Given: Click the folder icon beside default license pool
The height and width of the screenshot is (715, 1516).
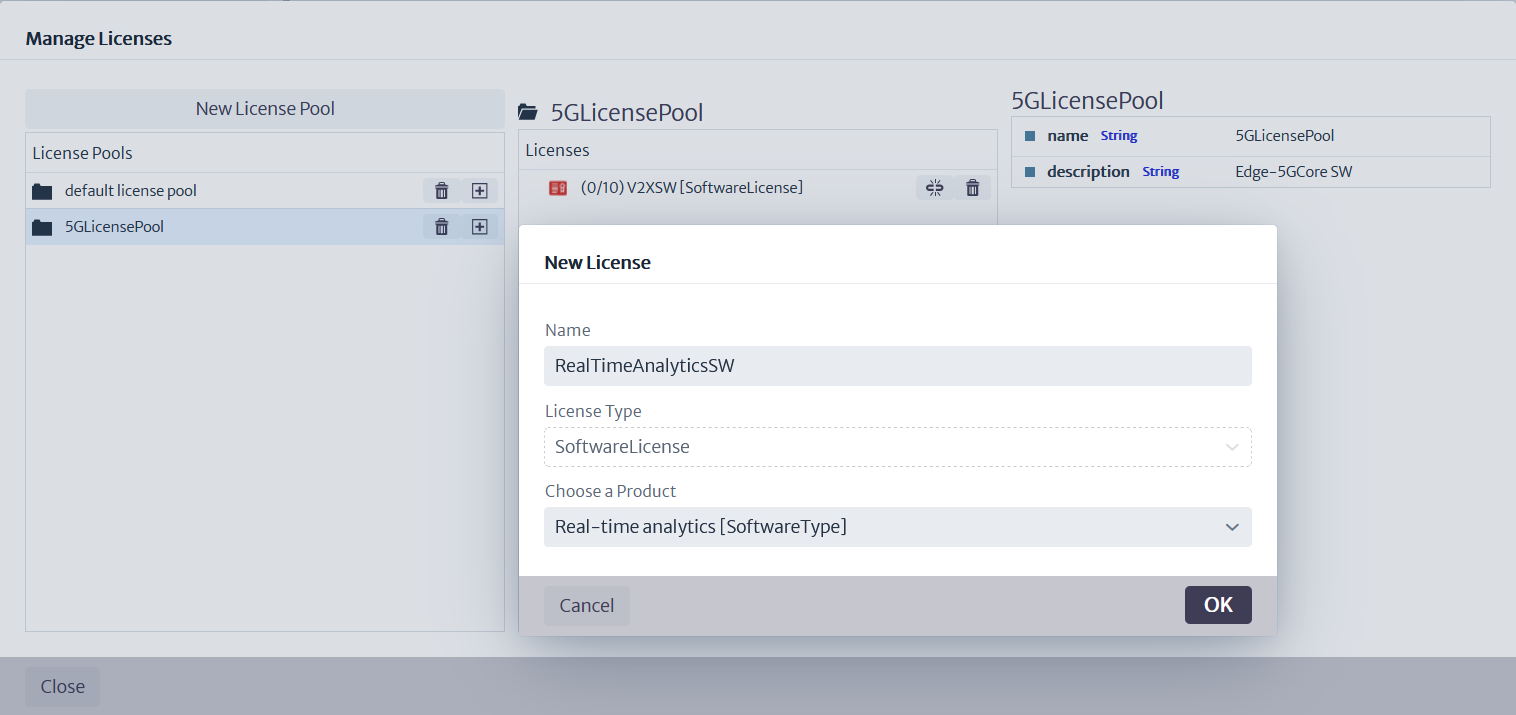Looking at the screenshot, I should (42, 190).
